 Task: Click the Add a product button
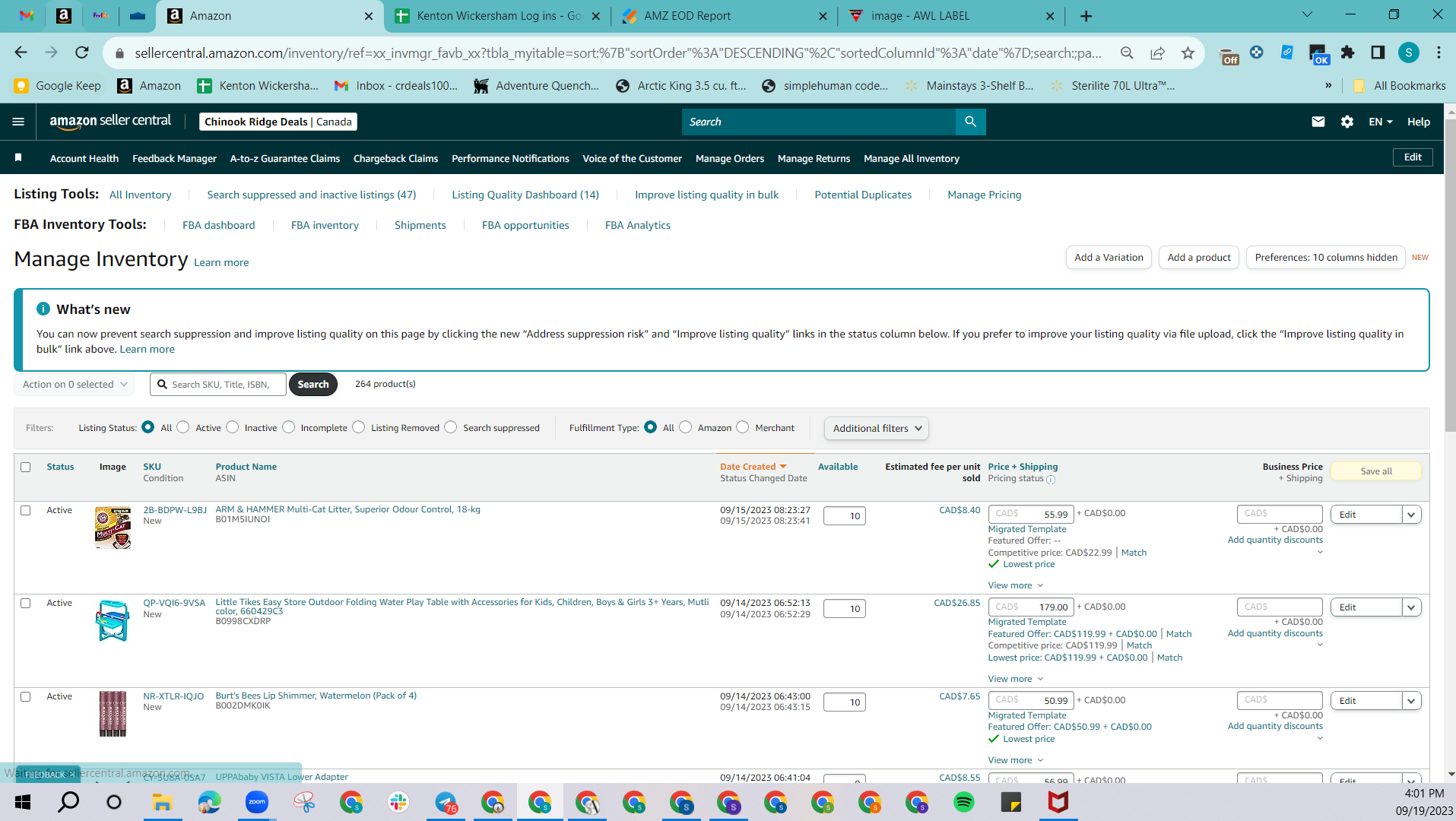pyautogui.click(x=1199, y=258)
